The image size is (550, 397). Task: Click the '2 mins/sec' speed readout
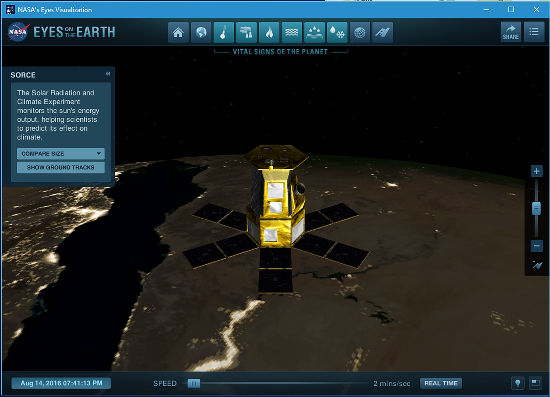coord(391,383)
